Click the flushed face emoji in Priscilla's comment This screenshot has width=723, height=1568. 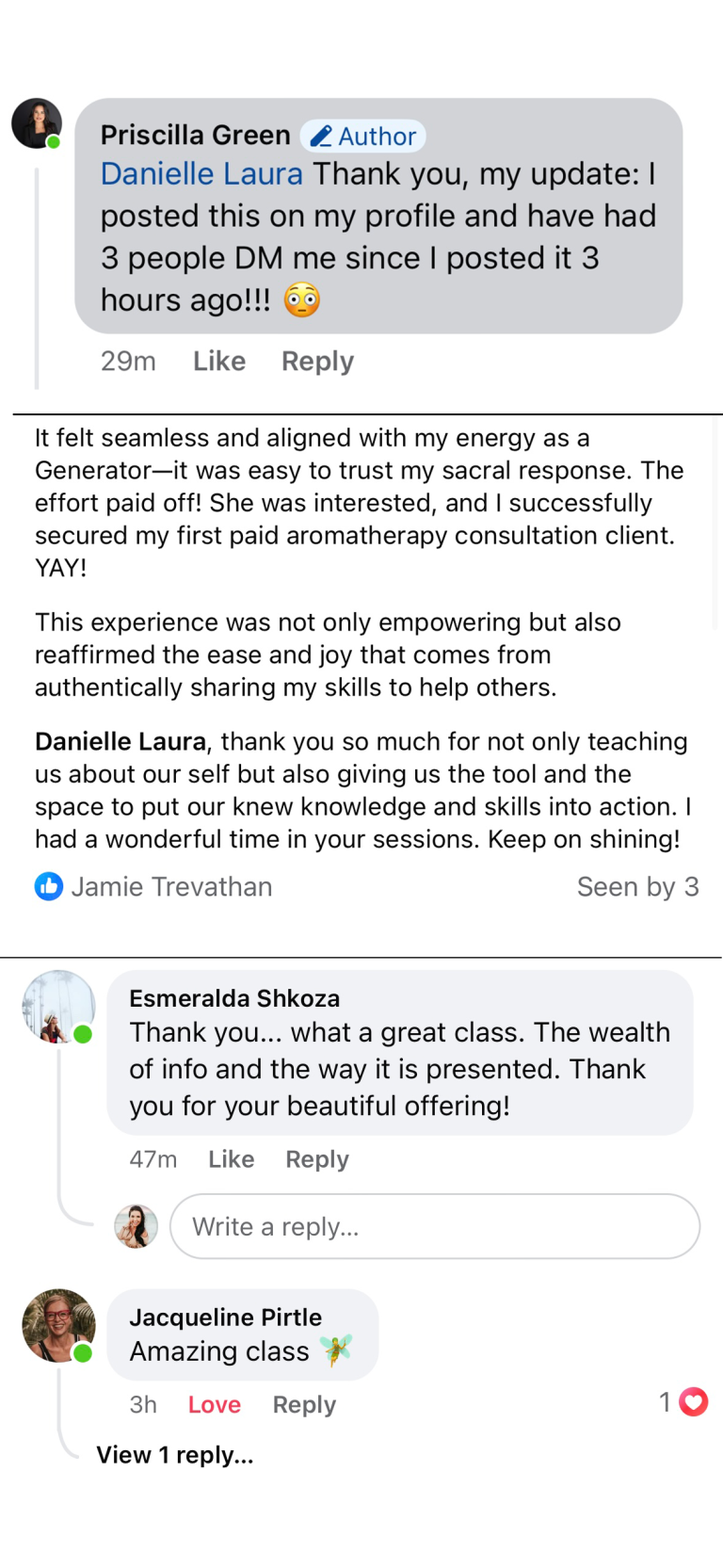pos(302,300)
